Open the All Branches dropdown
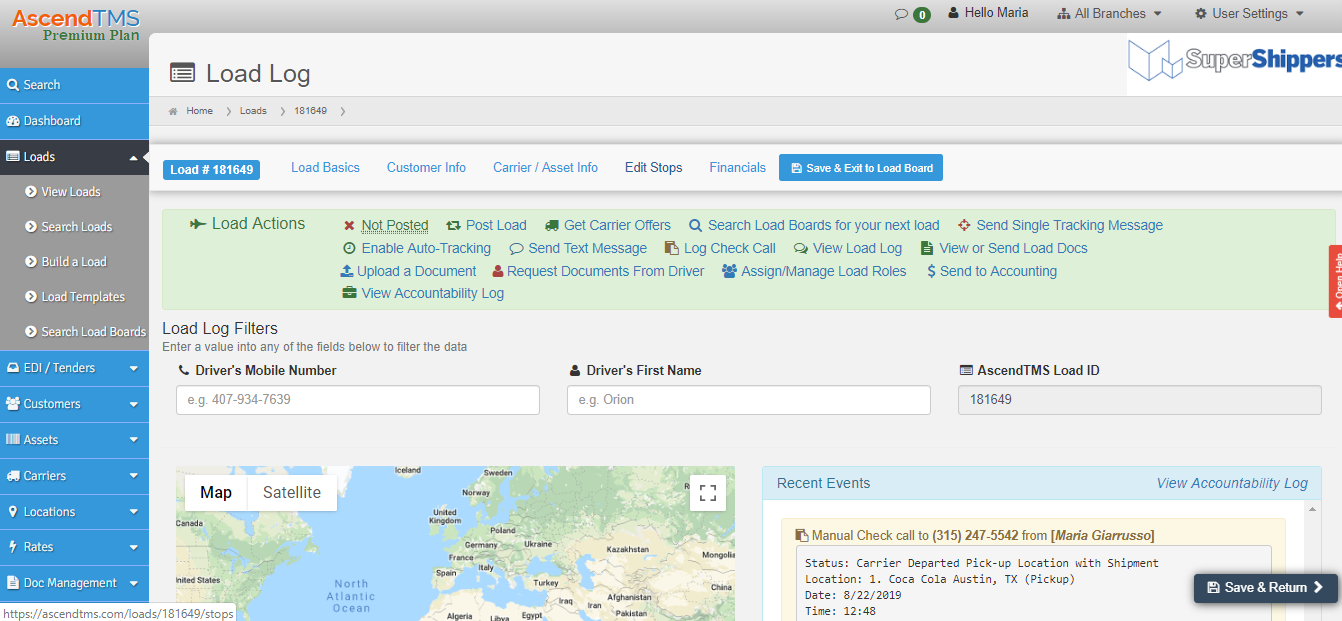Viewport: 1342px width, 621px height. click(1110, 14)
